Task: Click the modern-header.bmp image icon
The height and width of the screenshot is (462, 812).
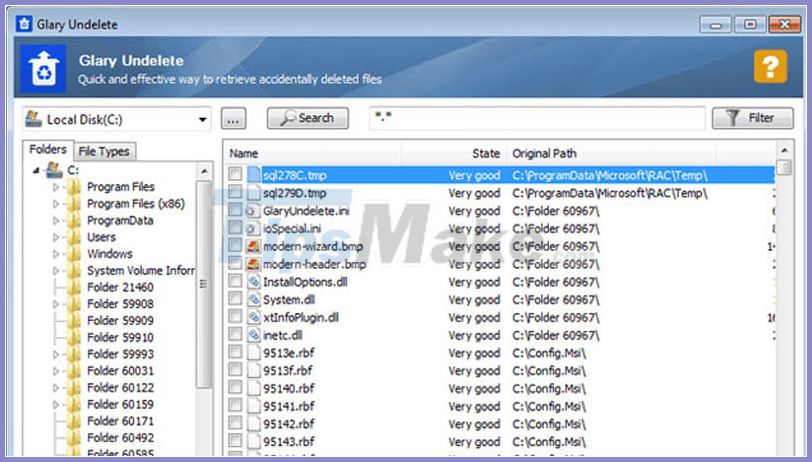Action: pyautogui.click(x=253, y=264)
